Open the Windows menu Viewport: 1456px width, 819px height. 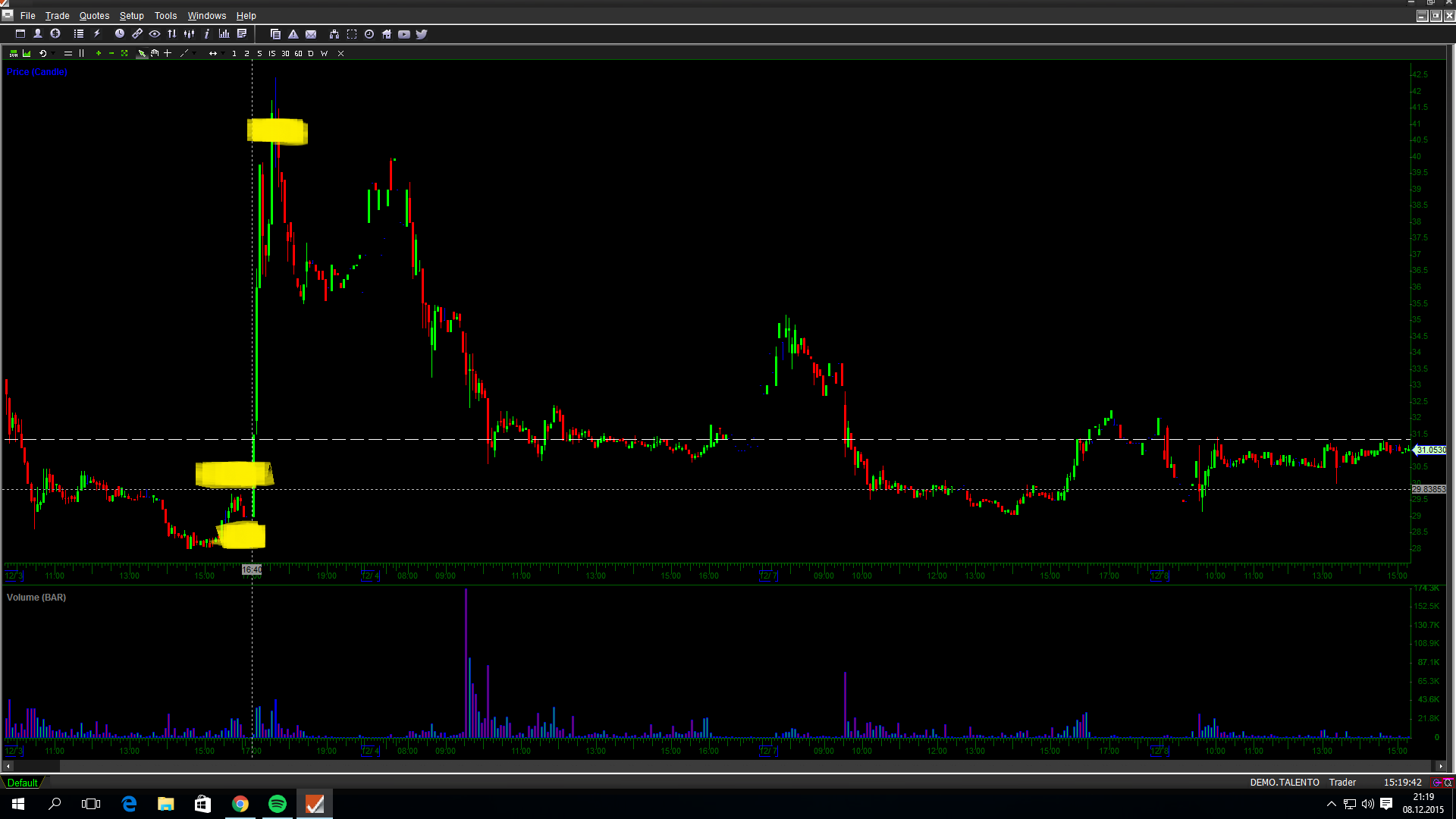point(206,16)
